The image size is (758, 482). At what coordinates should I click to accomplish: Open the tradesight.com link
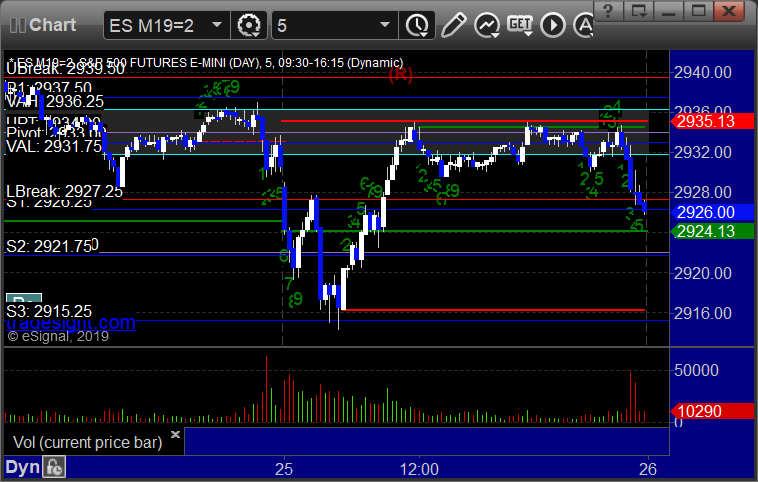(x=71, y=322)
